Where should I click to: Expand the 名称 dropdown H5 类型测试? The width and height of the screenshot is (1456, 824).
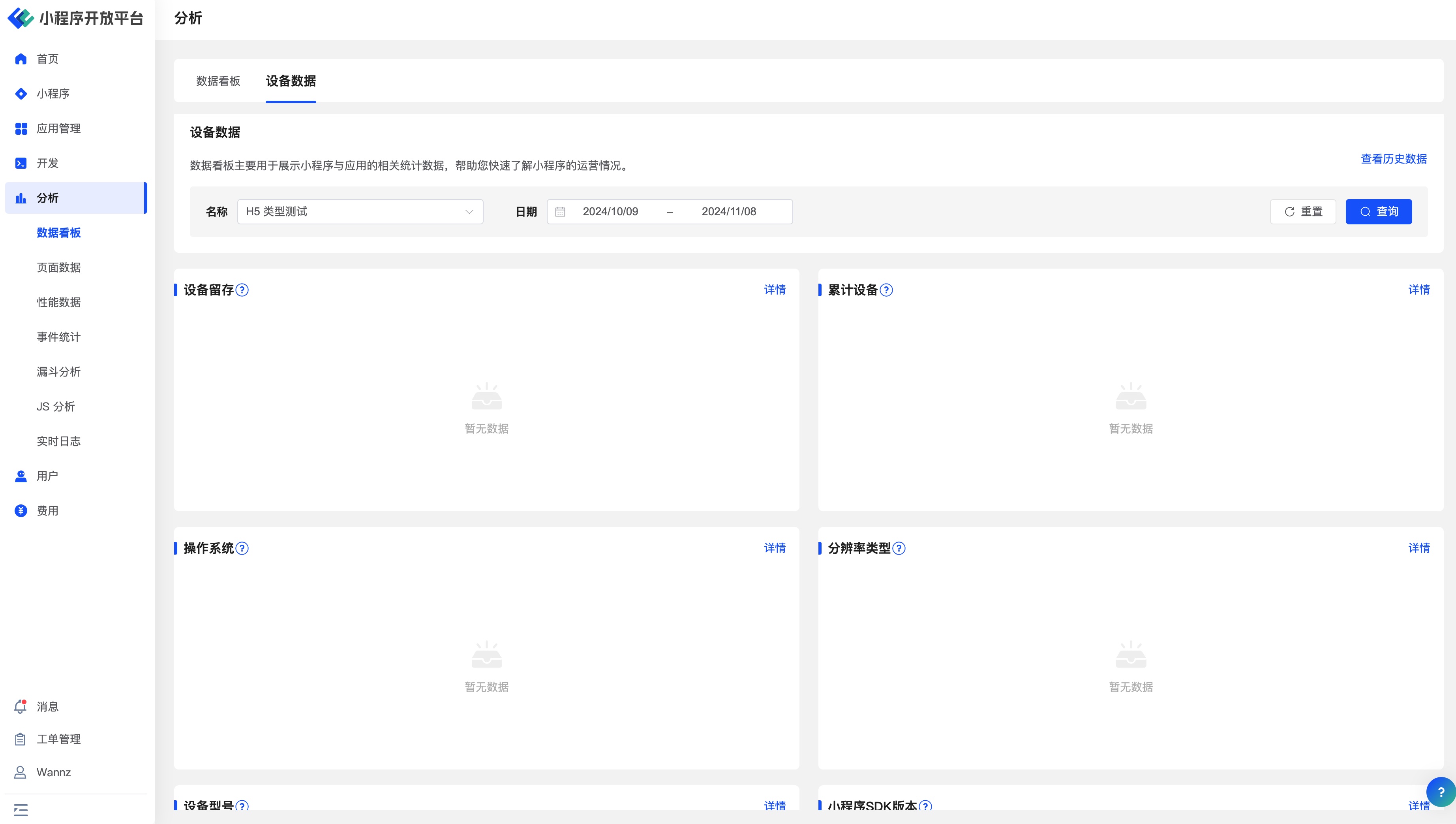pyautogui.click(x=360, y=212)
